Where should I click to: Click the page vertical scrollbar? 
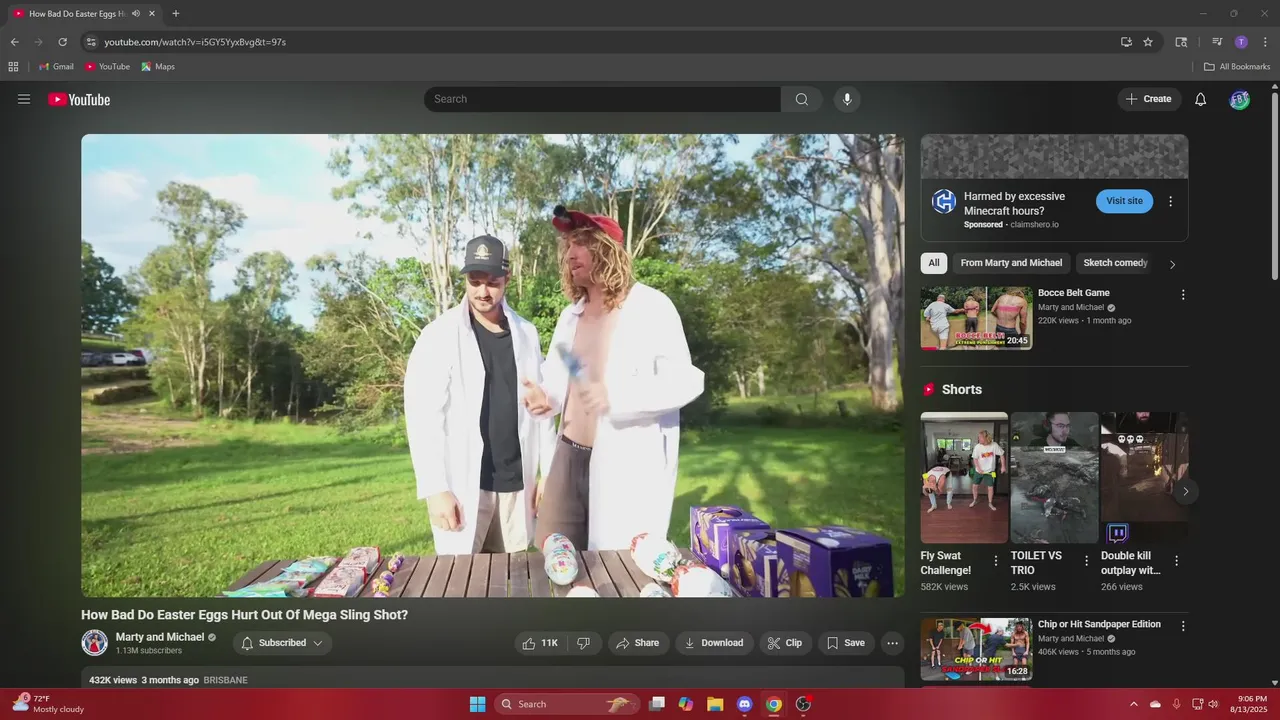(x=1274, y=185)
